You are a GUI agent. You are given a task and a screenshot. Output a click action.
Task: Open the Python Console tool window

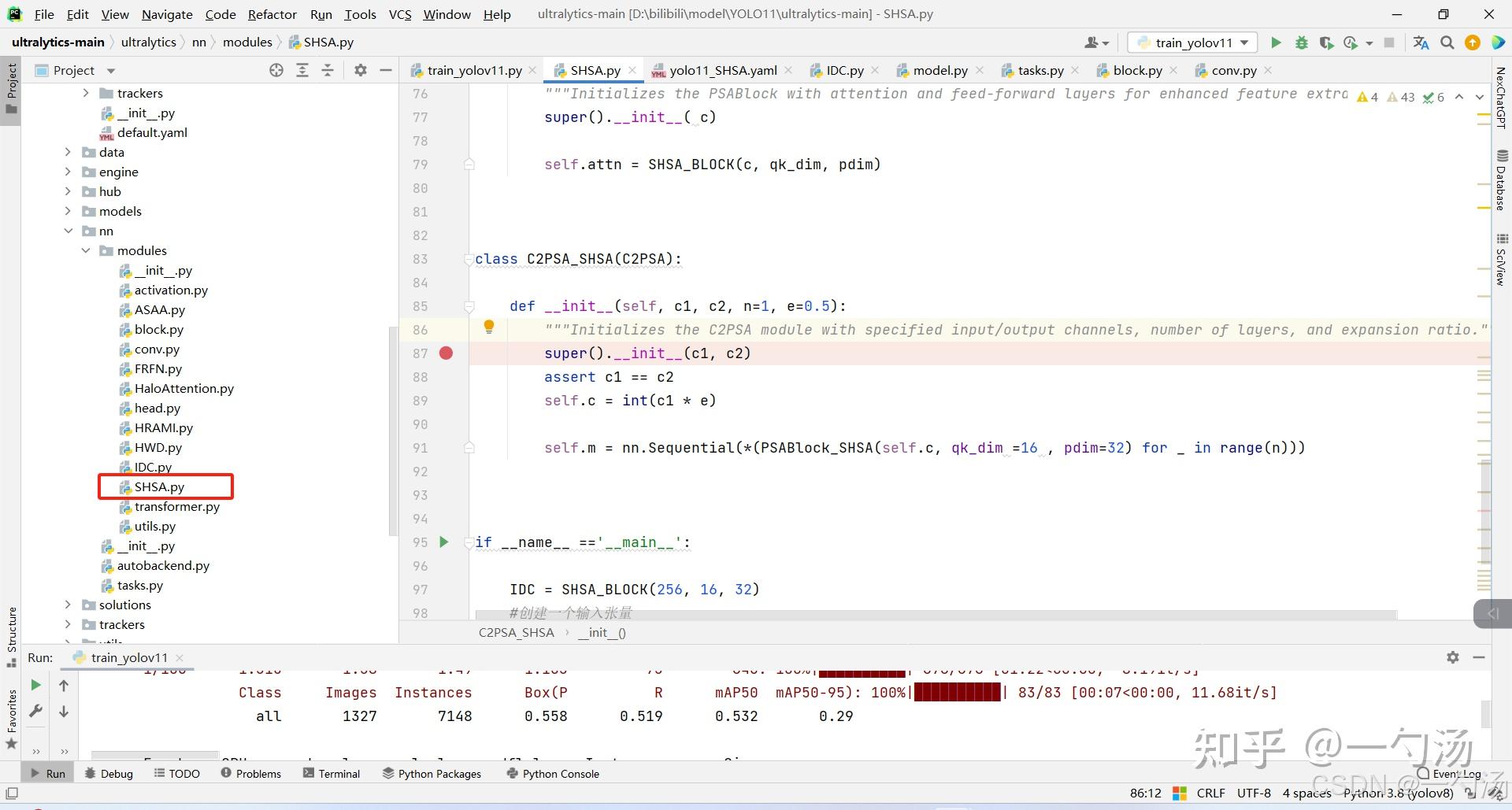(x=553, y=773)
